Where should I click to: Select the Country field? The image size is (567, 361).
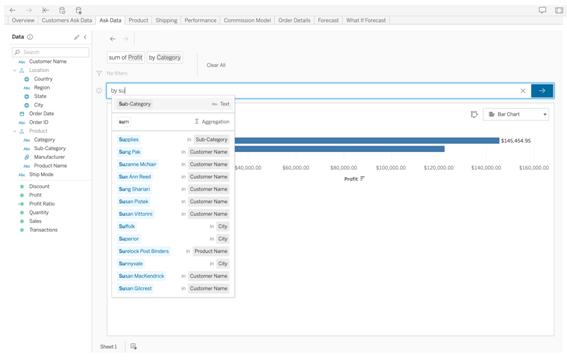(x=43, y=79)
